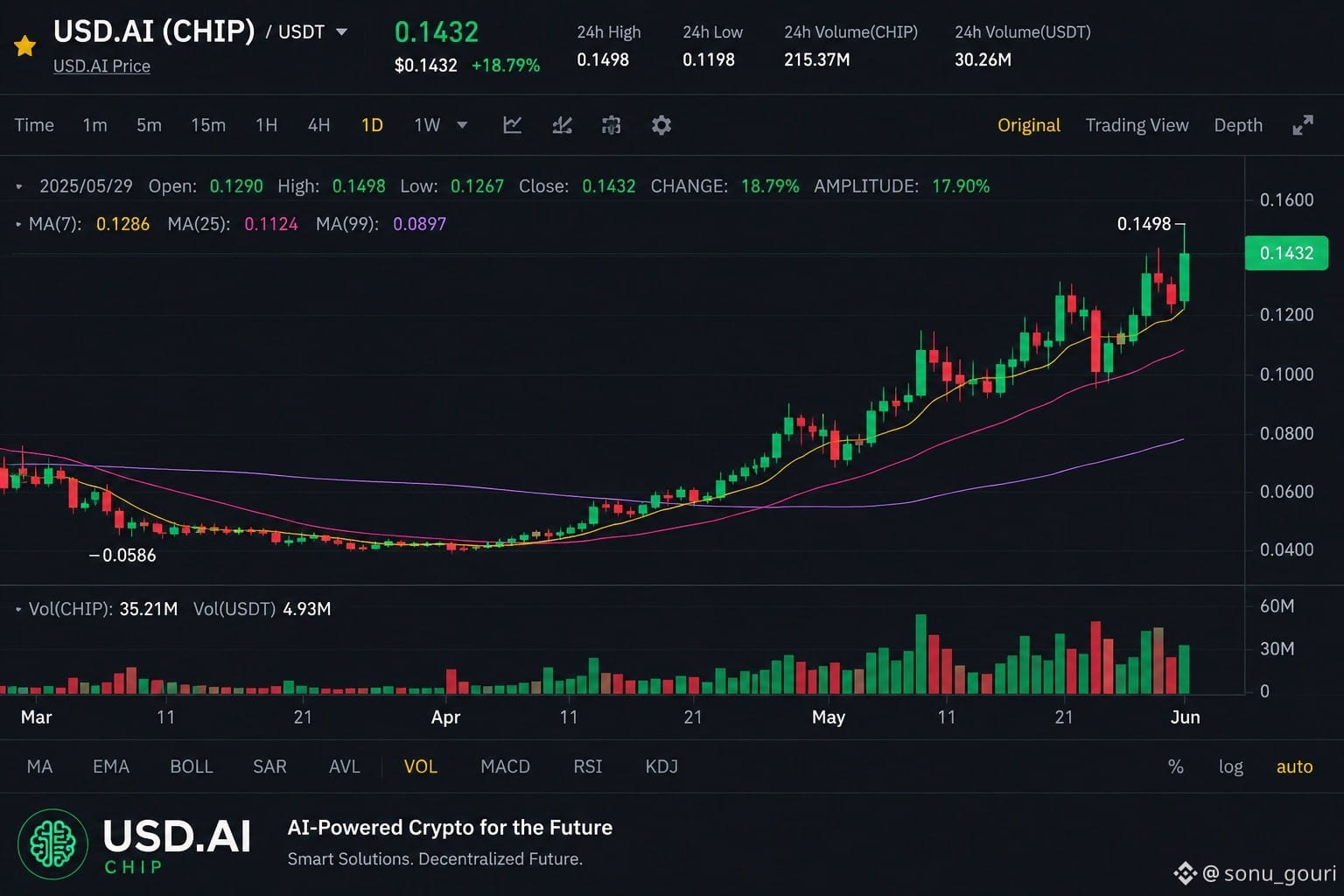Select the 1D interval
The height and width of the screenshot is (896, 1344).
(372, 125)
